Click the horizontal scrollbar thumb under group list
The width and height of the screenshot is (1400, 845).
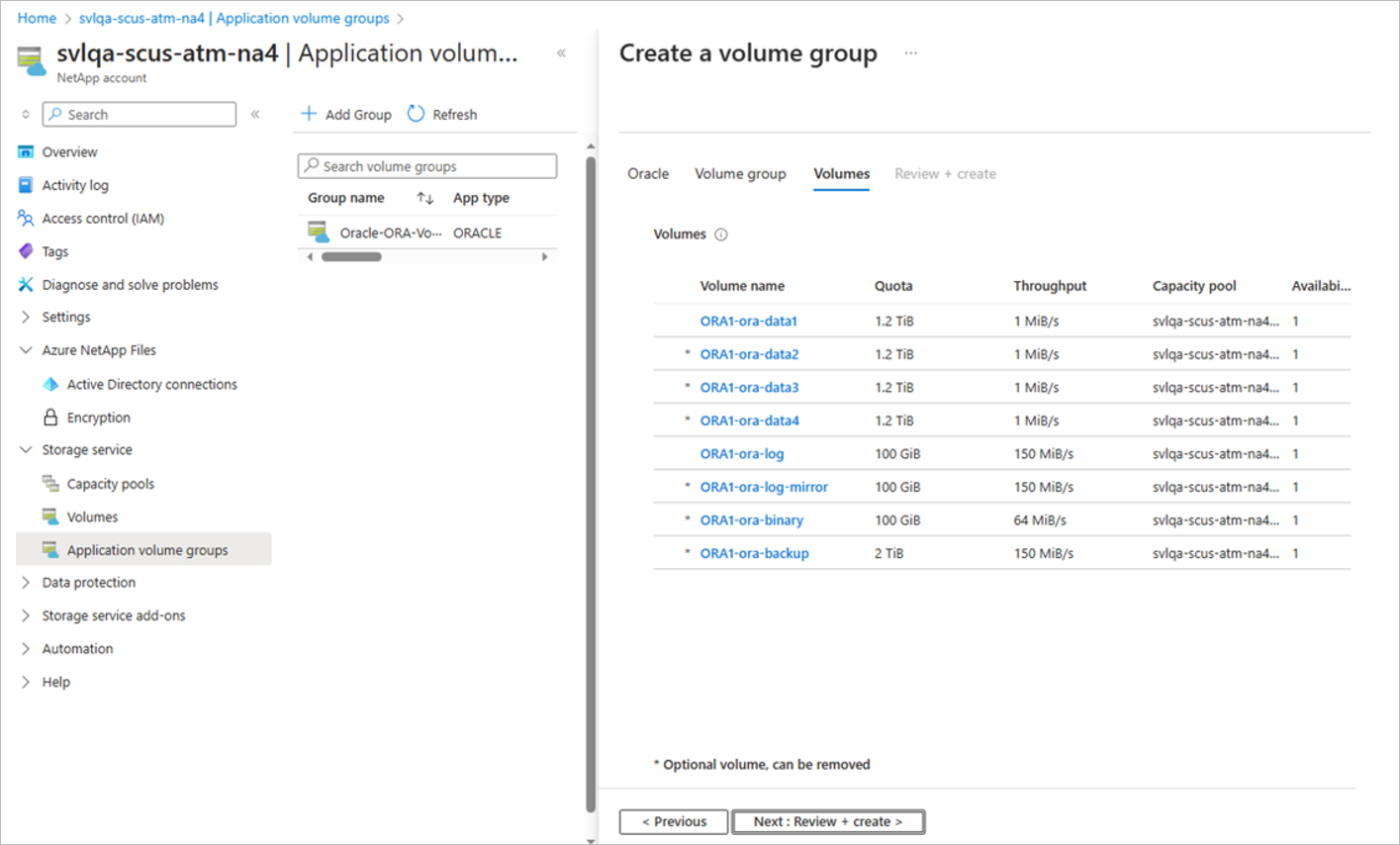351,256
